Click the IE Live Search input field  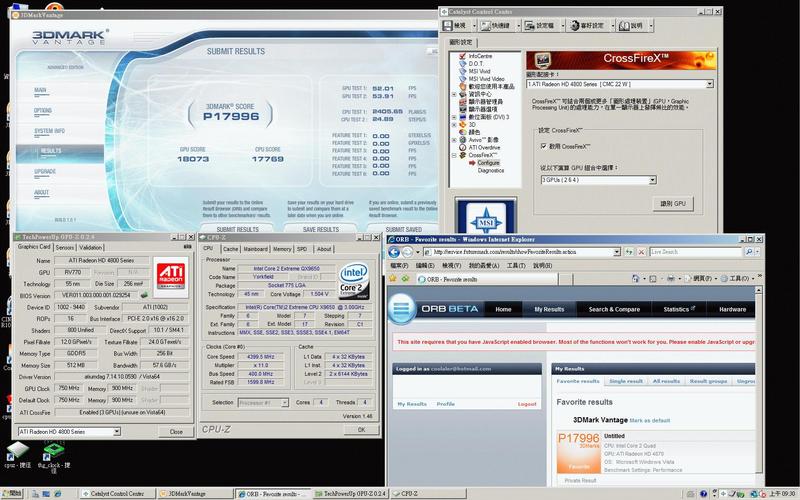pyautogui.click(x=696, y=252)
